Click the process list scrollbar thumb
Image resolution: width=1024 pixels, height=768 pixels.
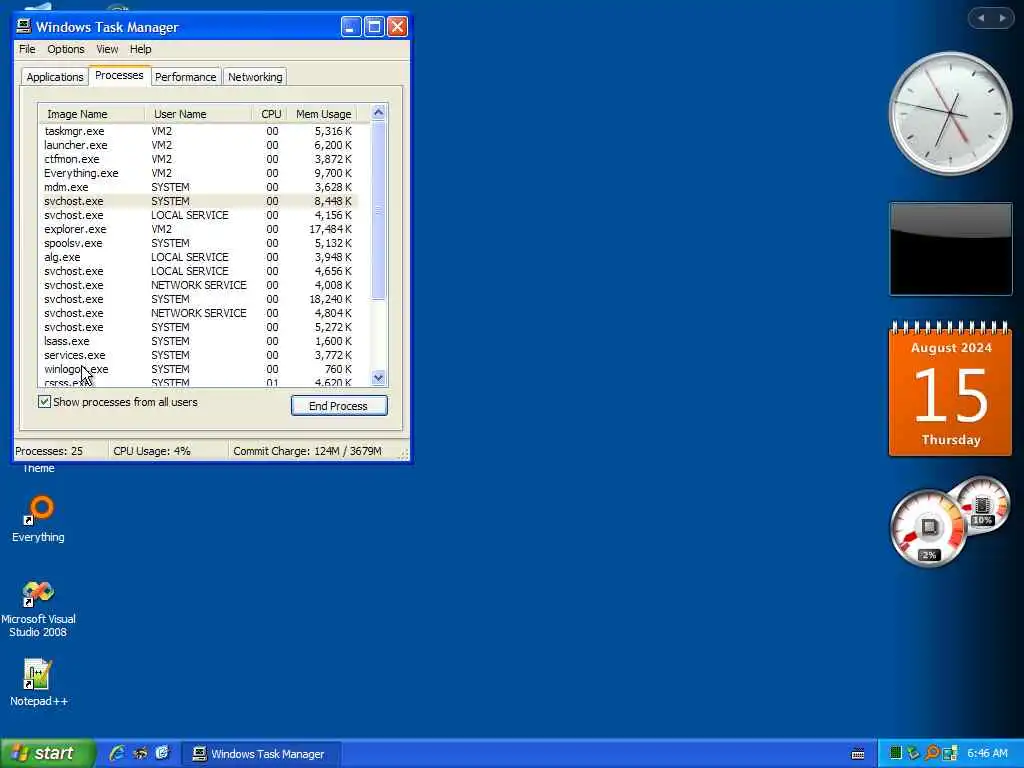click(378, 210)
